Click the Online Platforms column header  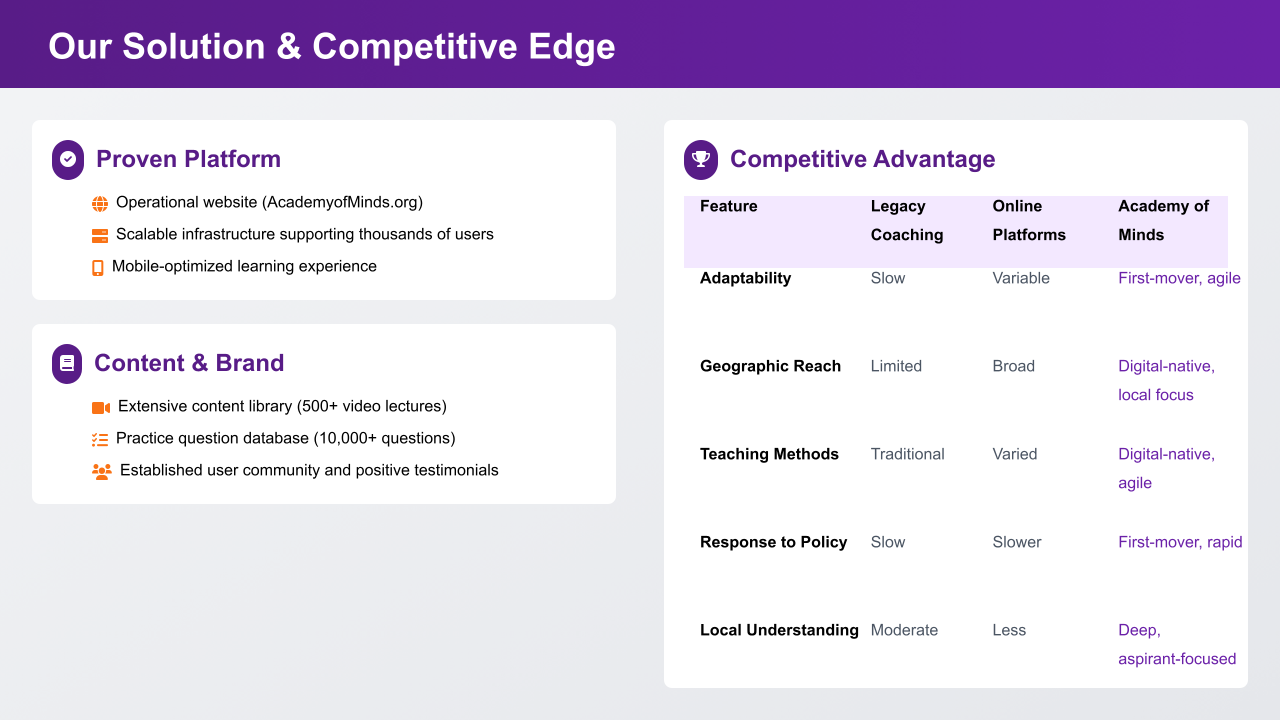click(x=1029, y=220)
